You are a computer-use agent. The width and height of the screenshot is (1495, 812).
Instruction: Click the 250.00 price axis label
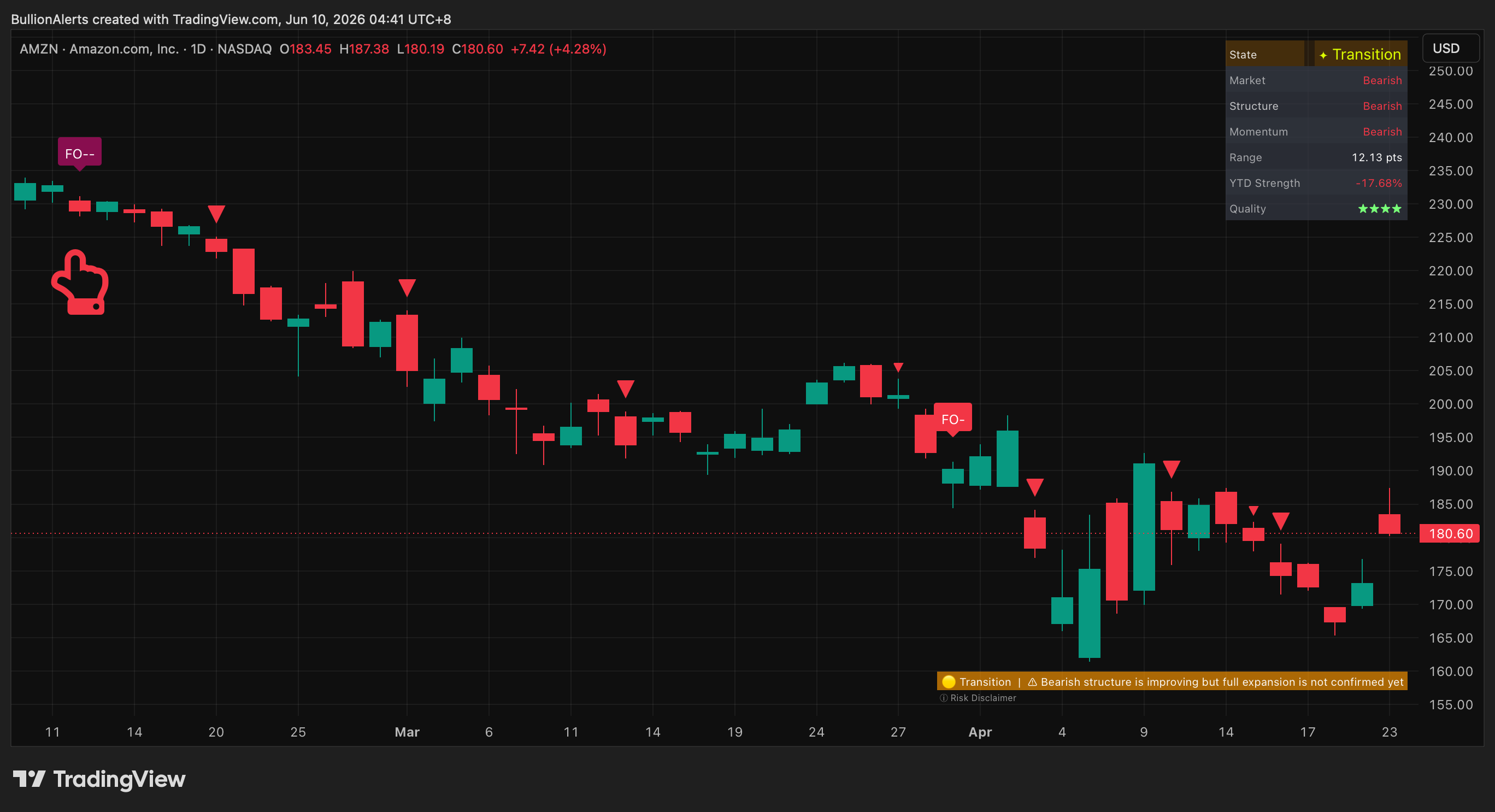coord(1450,71)
